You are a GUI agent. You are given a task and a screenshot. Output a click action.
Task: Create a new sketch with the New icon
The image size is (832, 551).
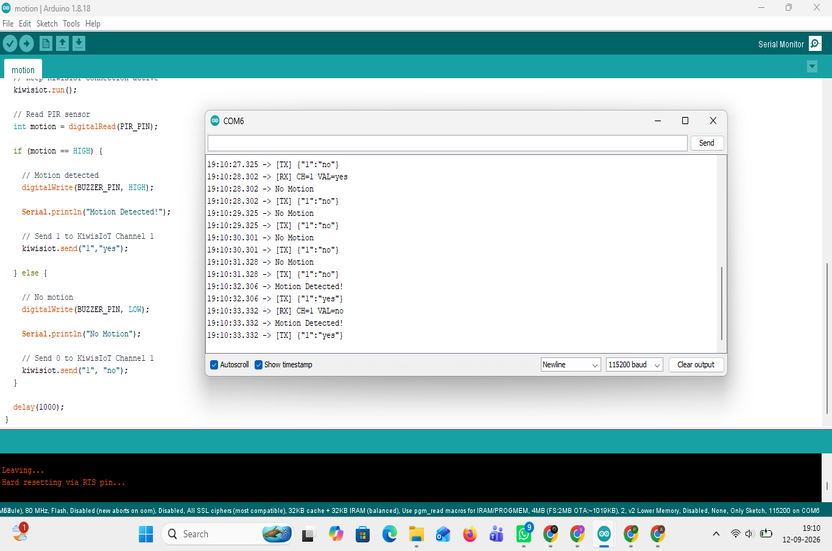click(46, 43)
